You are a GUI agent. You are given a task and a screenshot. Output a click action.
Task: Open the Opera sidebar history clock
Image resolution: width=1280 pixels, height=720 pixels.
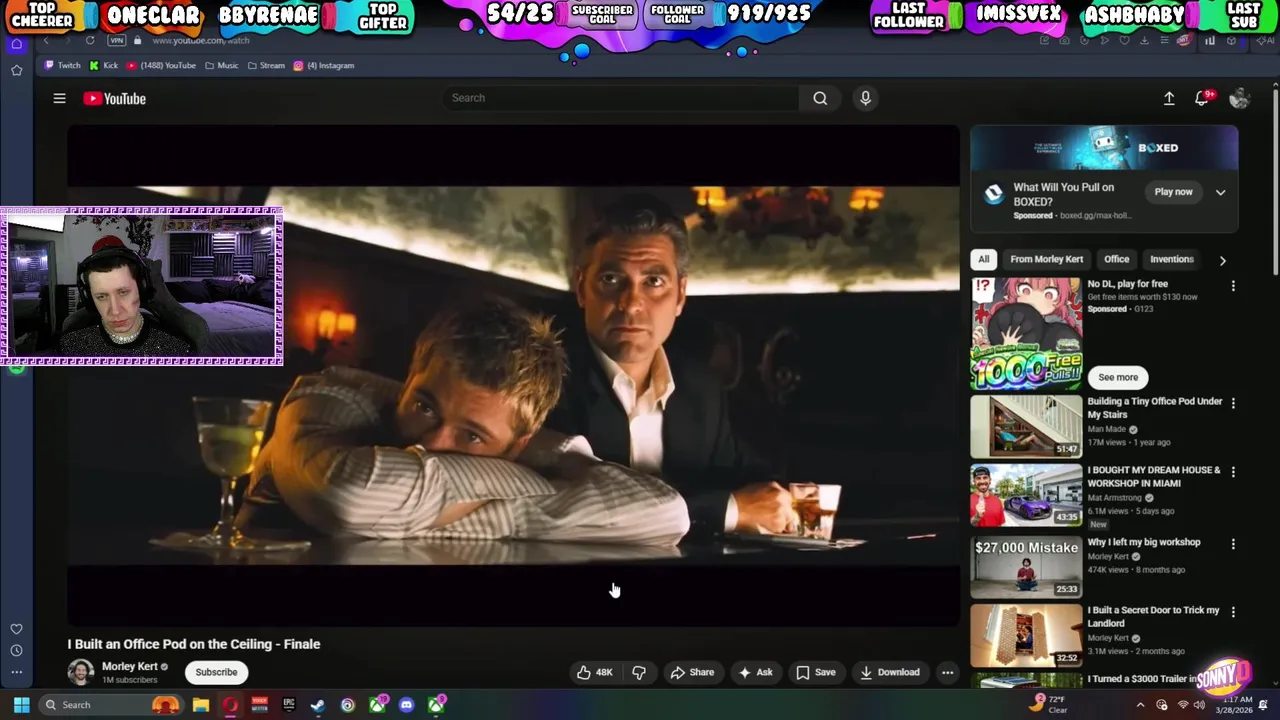pos(16,650)
